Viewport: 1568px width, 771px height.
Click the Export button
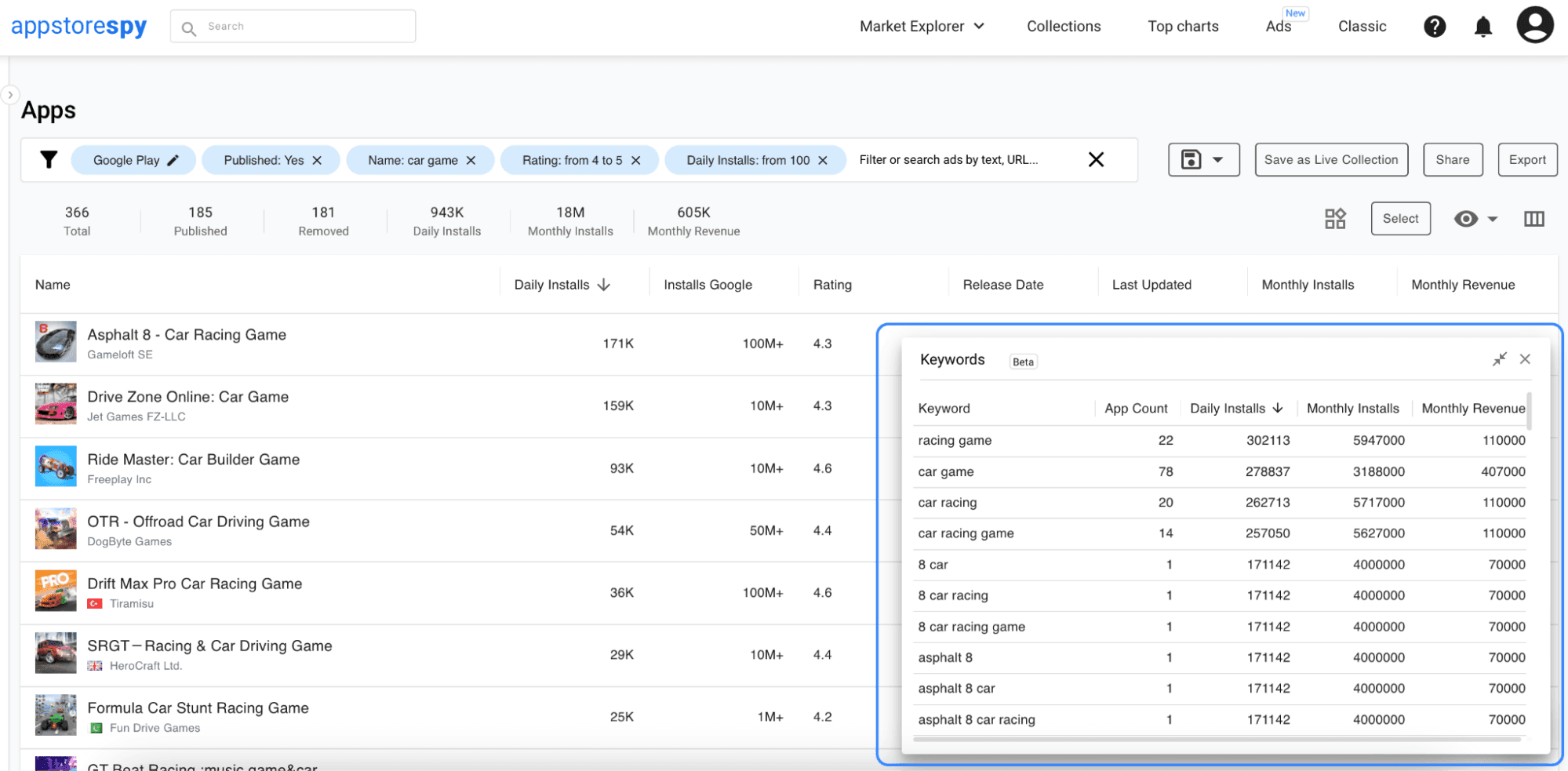(1526, 160)
